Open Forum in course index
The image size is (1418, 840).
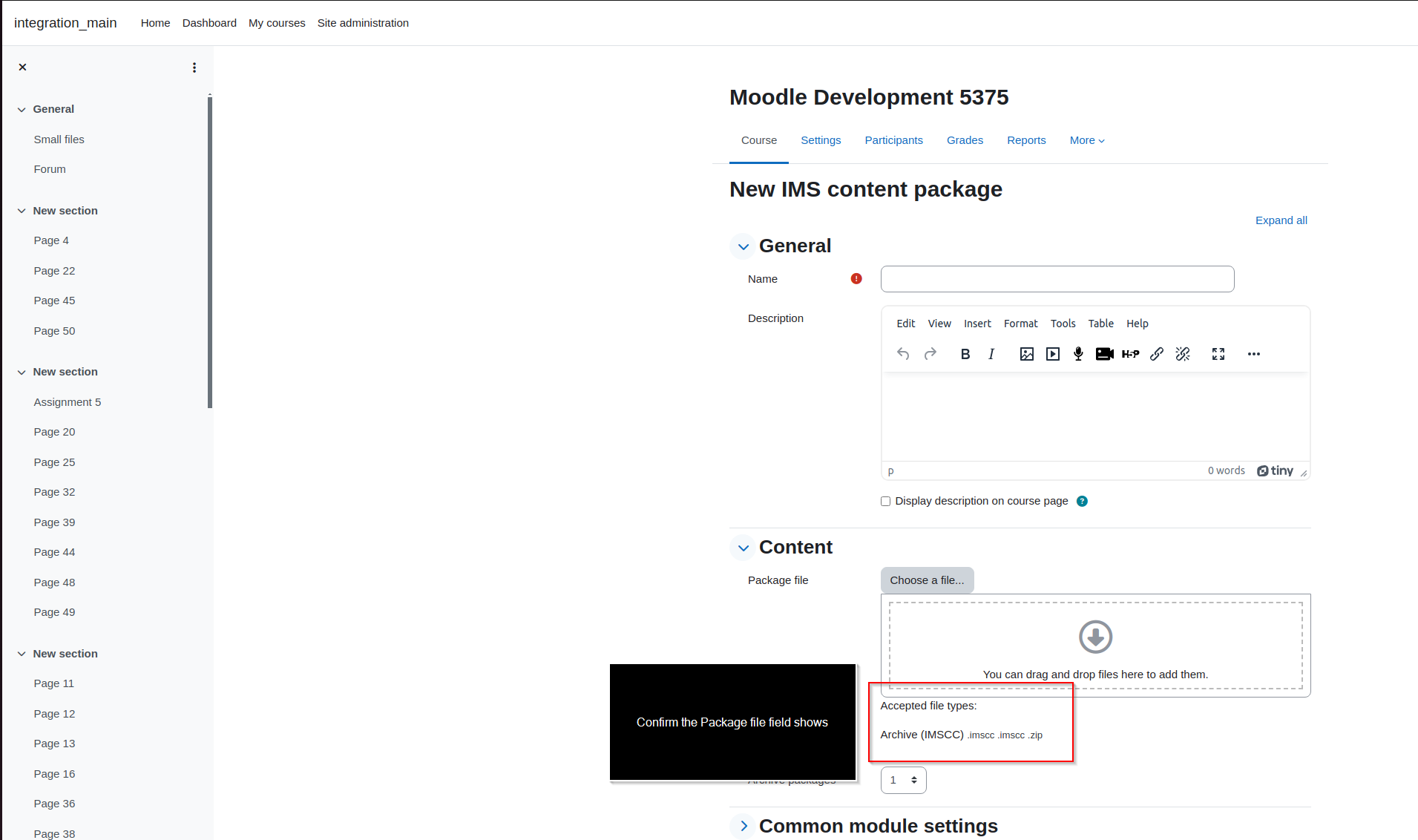pyautogui.click(x=50, y=169)
